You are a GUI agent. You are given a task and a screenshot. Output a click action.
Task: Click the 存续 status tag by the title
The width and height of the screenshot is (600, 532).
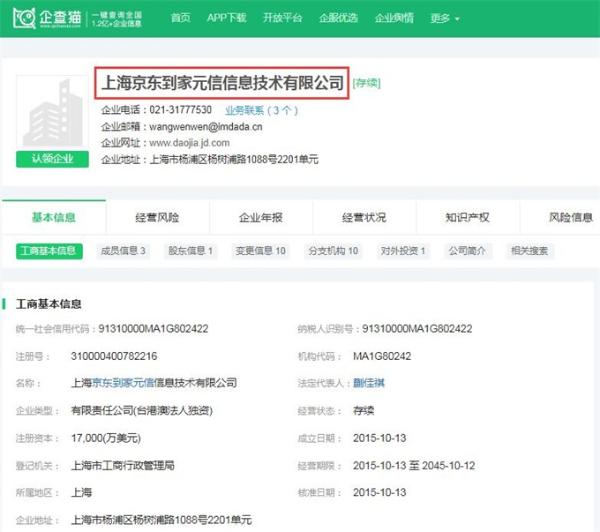[x=367, y=83]
